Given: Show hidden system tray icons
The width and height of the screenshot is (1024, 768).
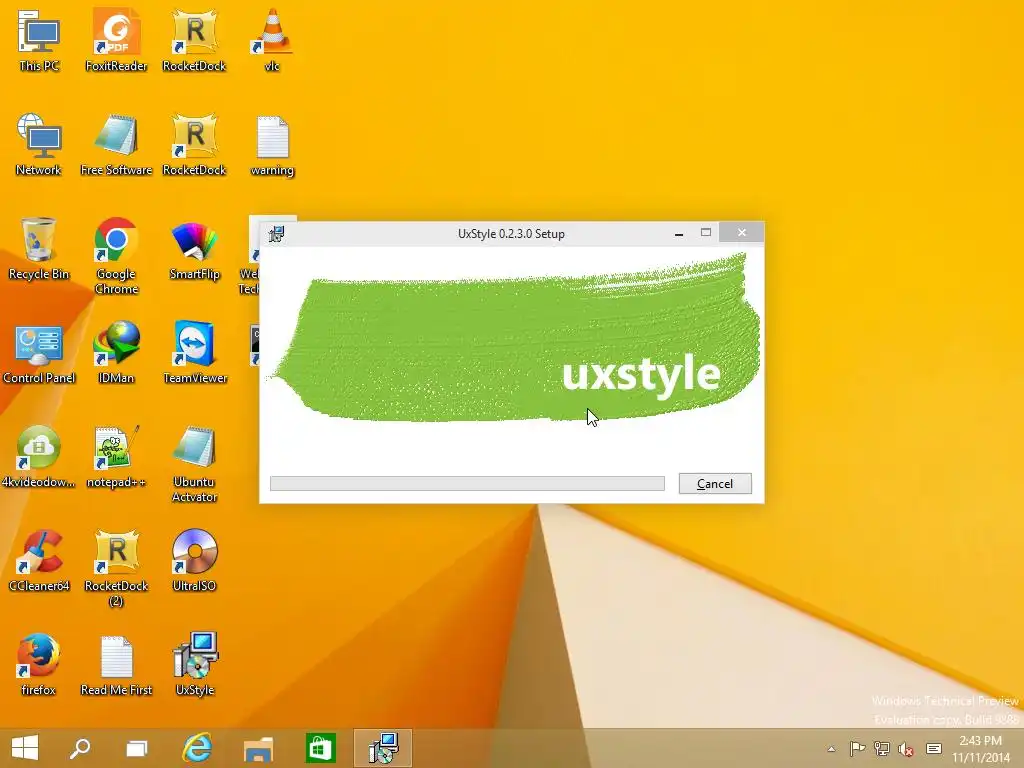Looking at the screenshot, I should (831, 749).
